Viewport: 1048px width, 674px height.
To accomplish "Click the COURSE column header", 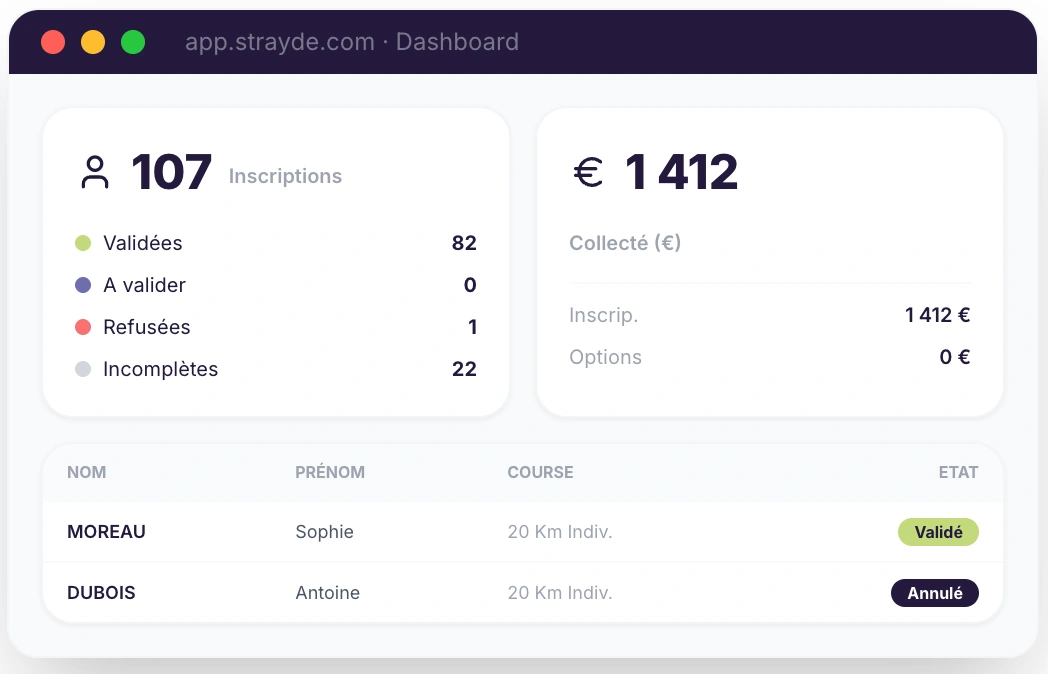I will [540, 472].
